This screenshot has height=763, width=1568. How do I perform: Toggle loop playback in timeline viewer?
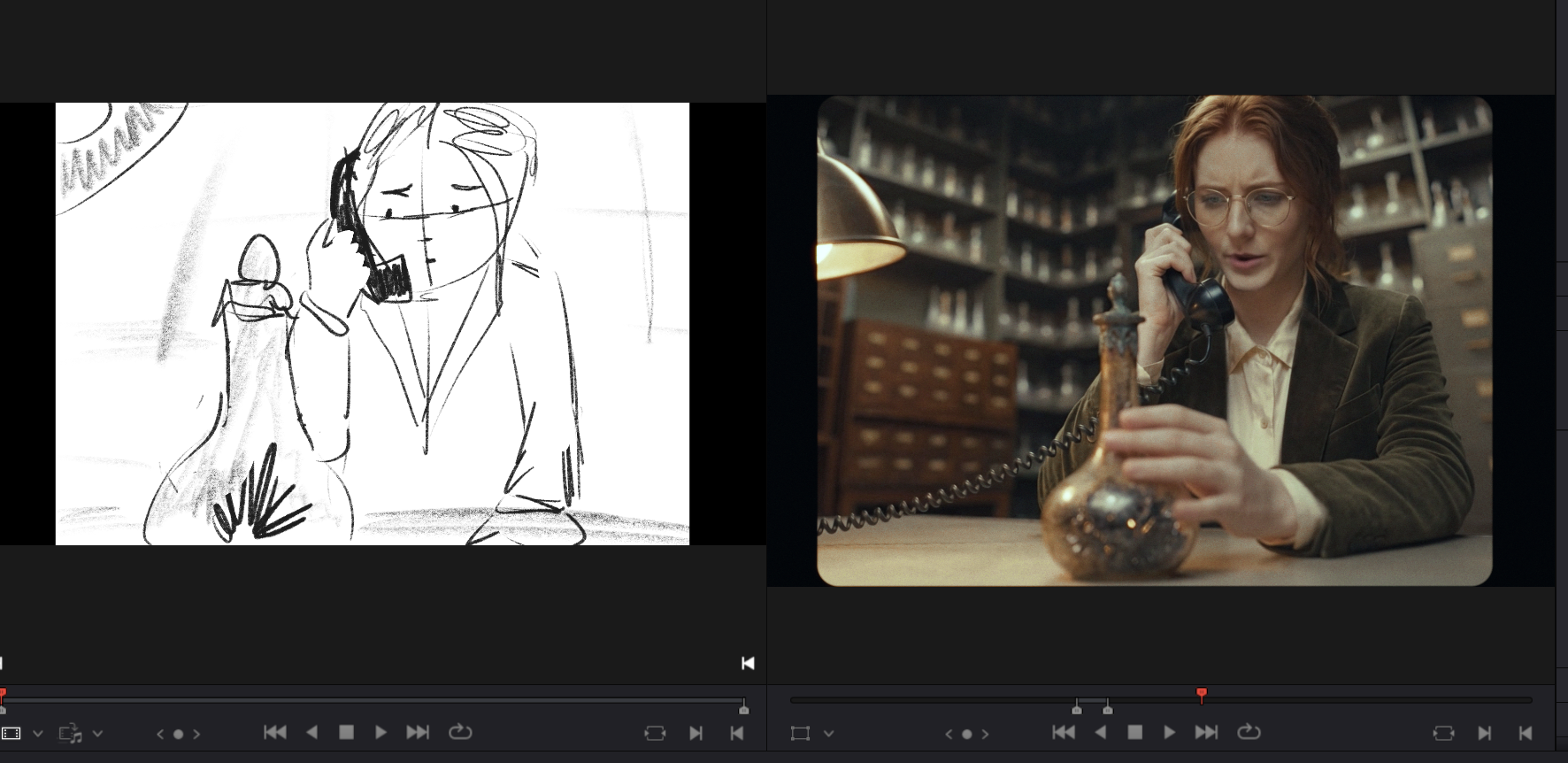click(x=1249, y=732)
